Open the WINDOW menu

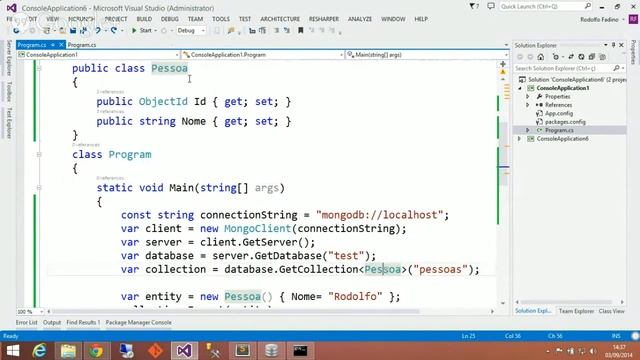(x=393, y=19)
